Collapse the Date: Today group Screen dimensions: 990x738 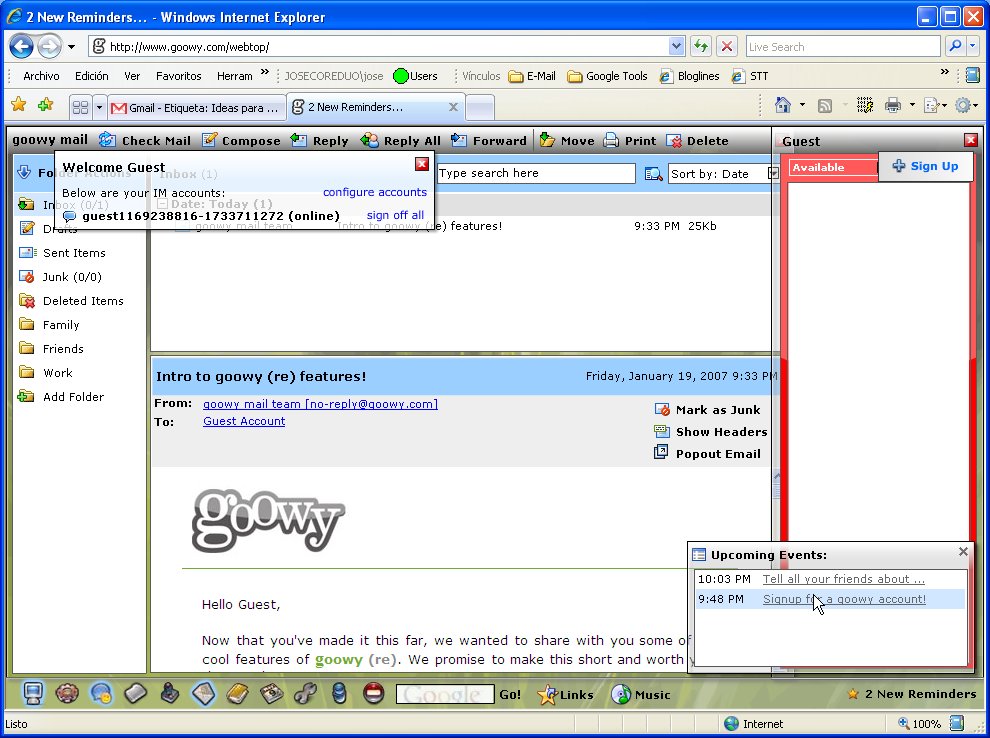[x=162, y=204]
